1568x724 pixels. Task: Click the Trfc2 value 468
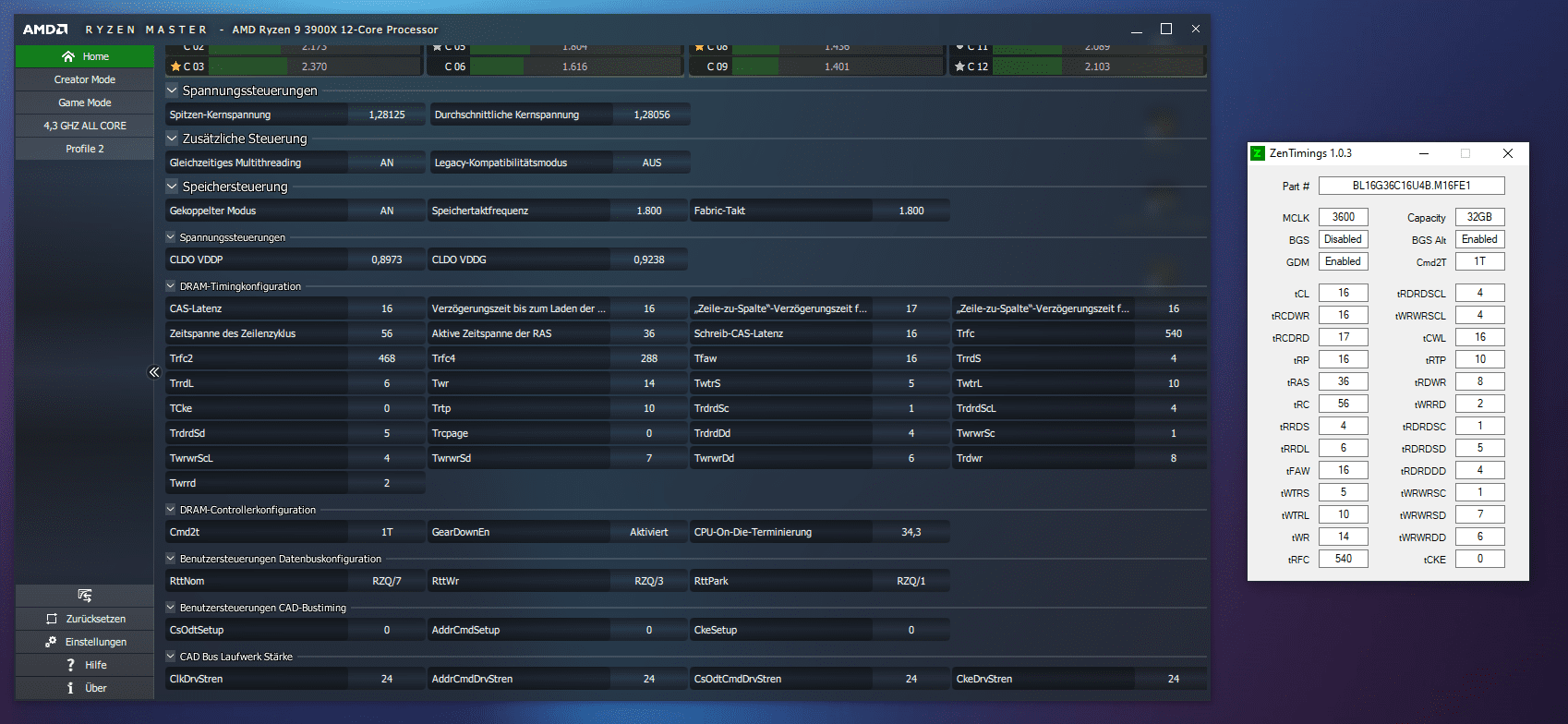tap(387, 358)
